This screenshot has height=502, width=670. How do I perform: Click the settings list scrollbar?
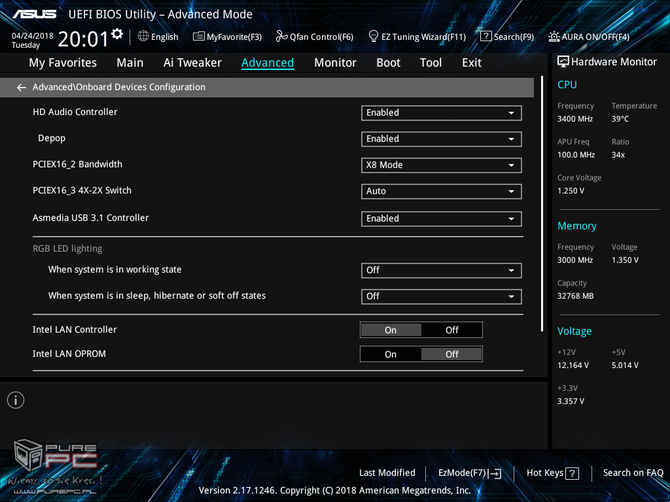[542, 204]
